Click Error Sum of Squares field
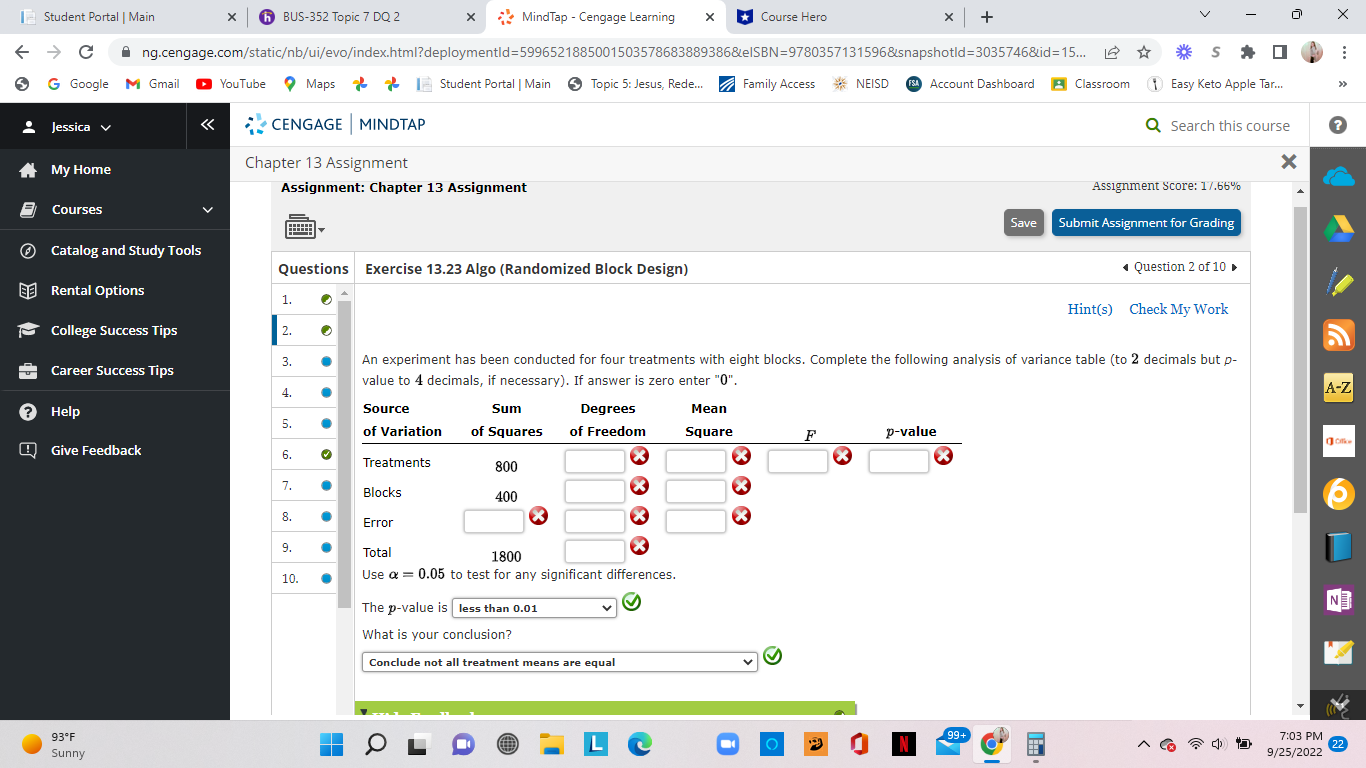The image size is (1366, 768). 494,521
